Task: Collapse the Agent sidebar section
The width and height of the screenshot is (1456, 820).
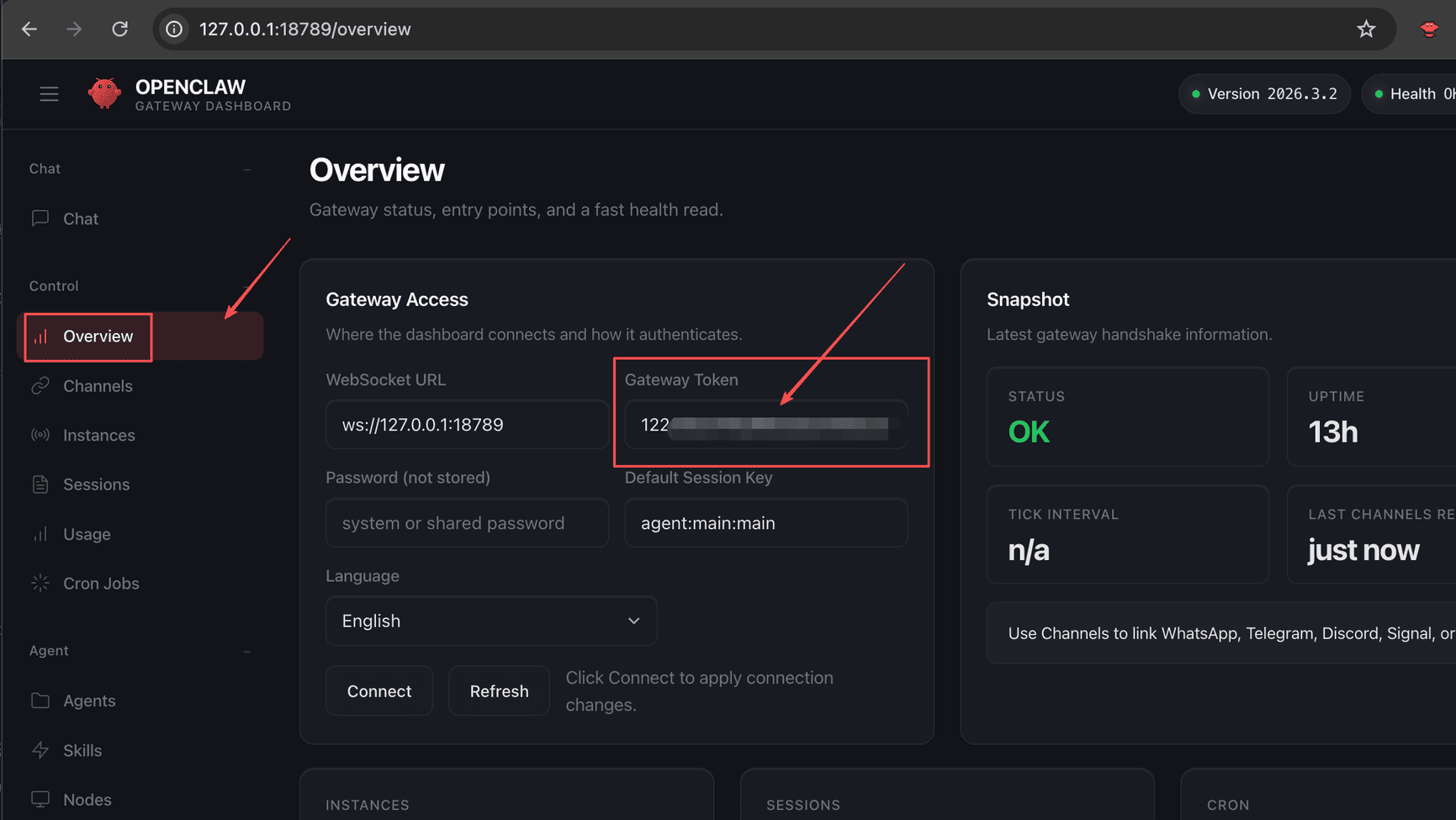Action: pyautogui.click(x=246, y=651)
